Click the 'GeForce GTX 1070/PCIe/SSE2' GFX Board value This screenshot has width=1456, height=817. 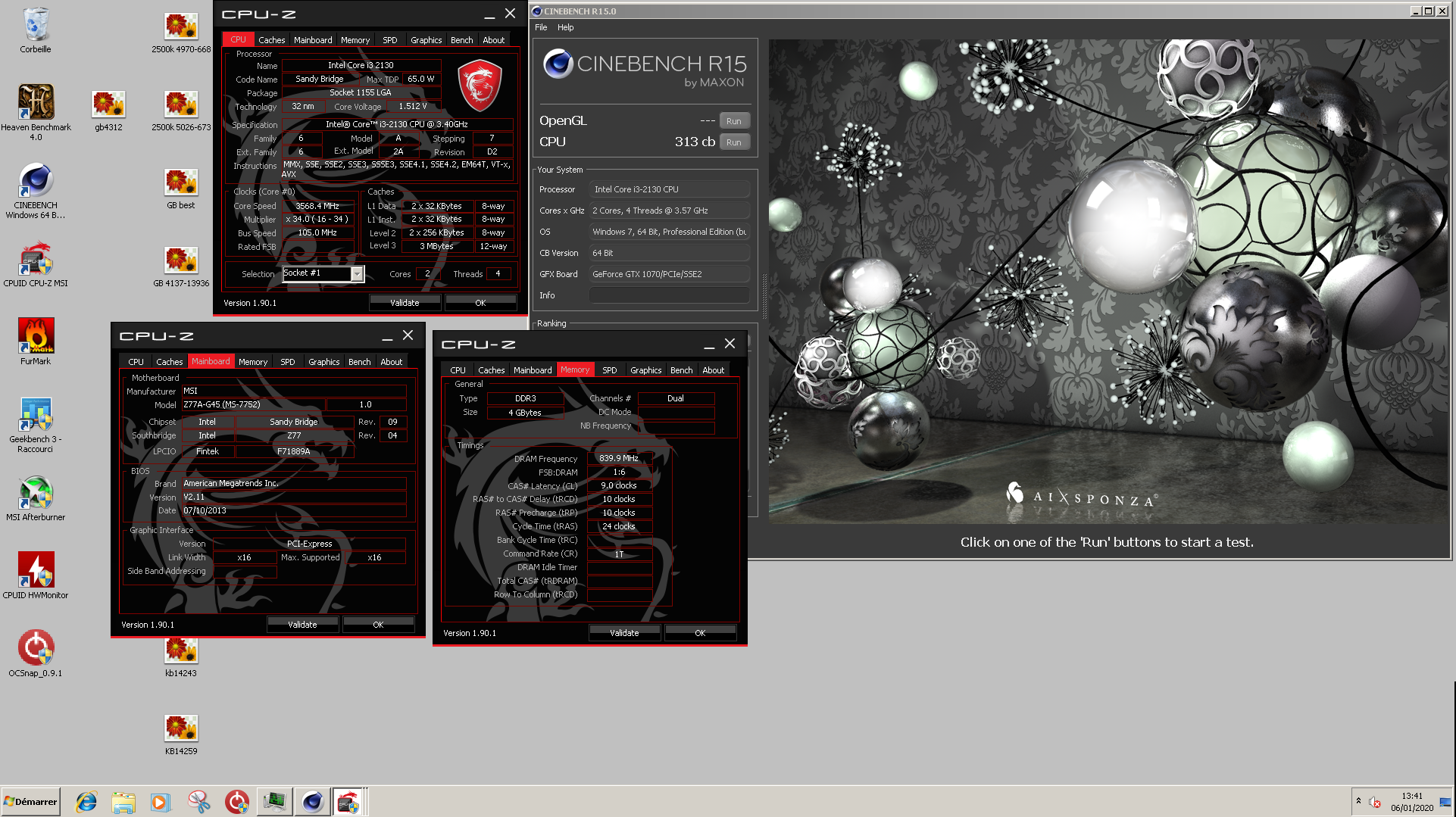(670, 274)
